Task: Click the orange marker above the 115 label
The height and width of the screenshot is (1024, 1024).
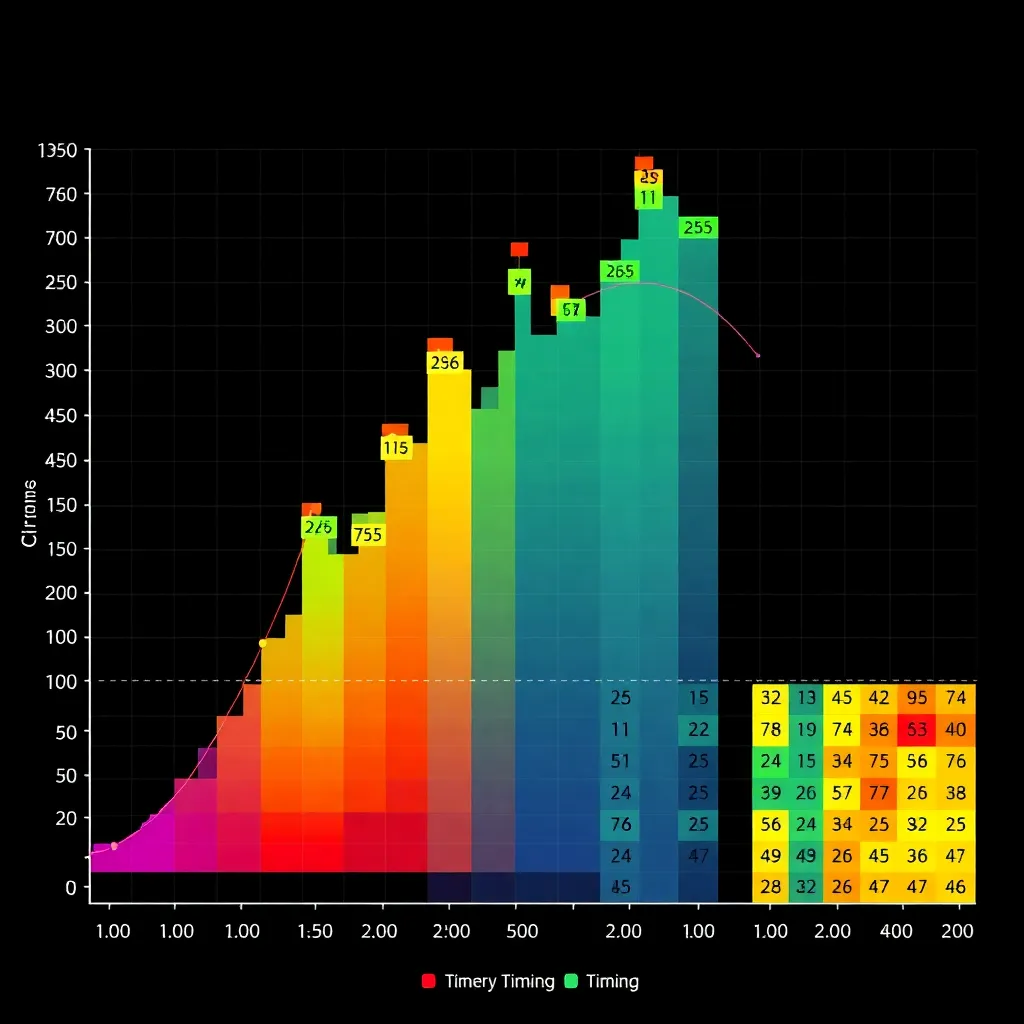Action: click(395, 431)
